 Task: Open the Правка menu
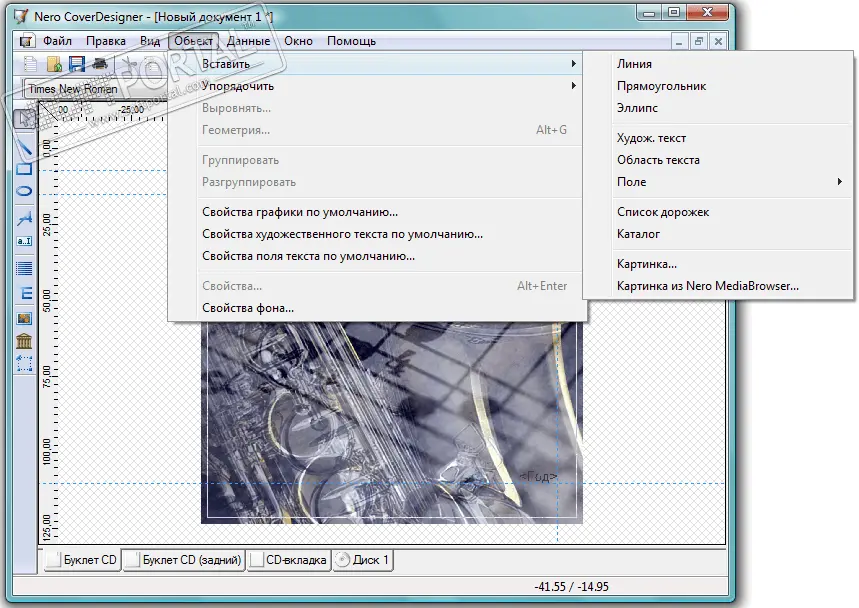coord(106,41)
